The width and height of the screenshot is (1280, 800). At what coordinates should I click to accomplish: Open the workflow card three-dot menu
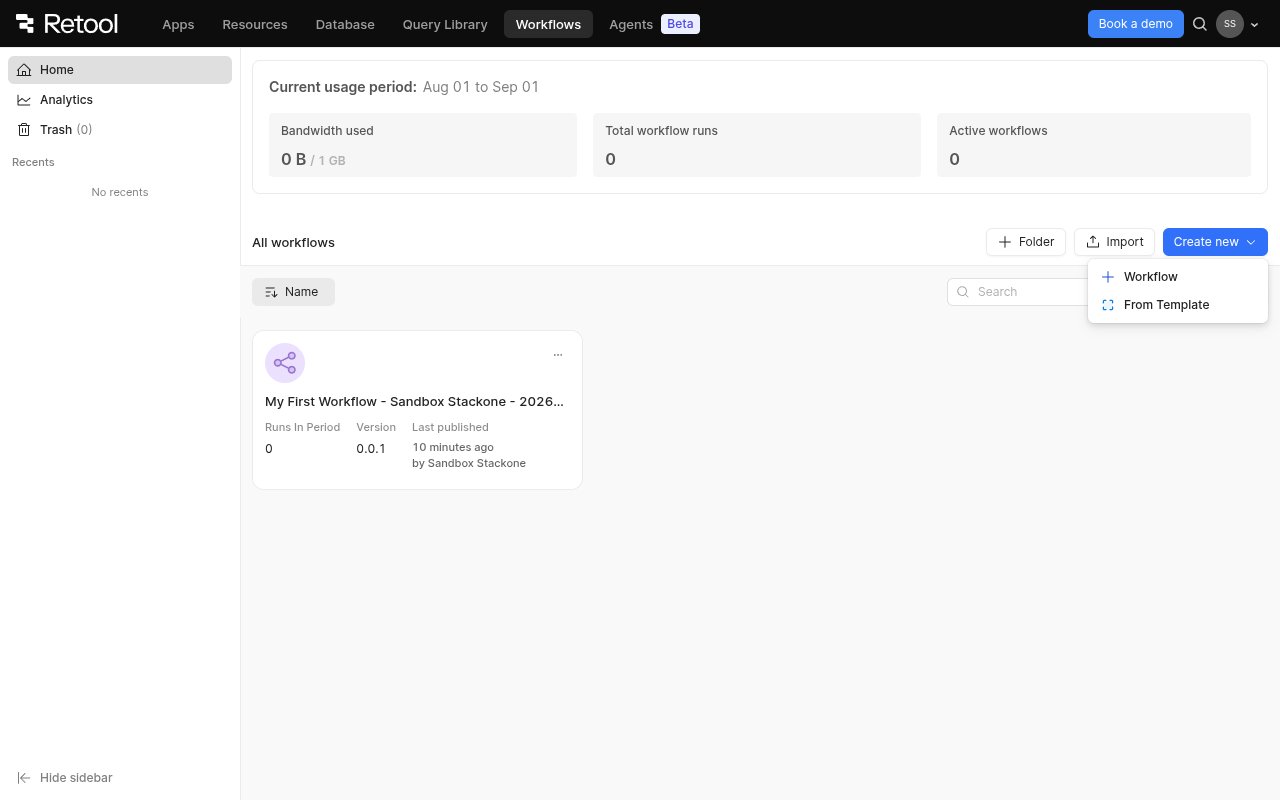click(x=558, y=355)
